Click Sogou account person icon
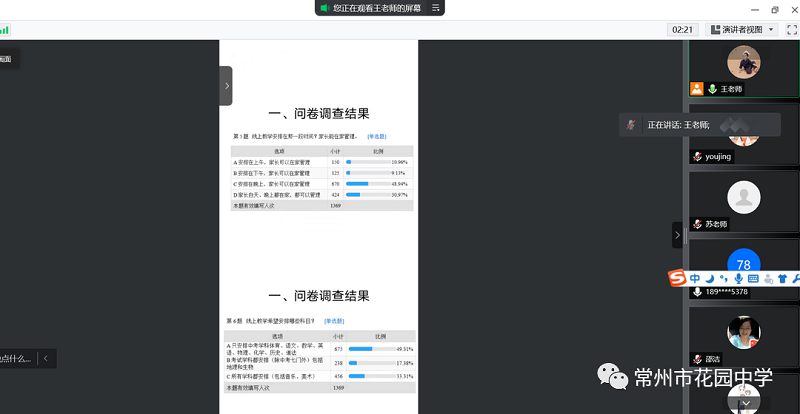This screenshot has height=414, width=800. tap(768, 278)
